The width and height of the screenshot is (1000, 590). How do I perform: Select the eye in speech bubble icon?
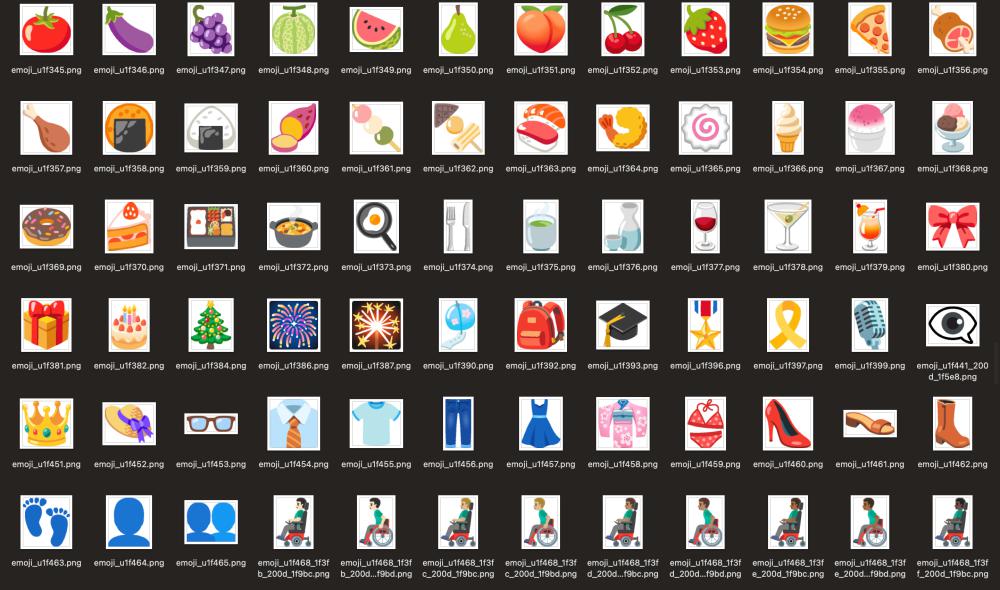click(x=952, y=325)
